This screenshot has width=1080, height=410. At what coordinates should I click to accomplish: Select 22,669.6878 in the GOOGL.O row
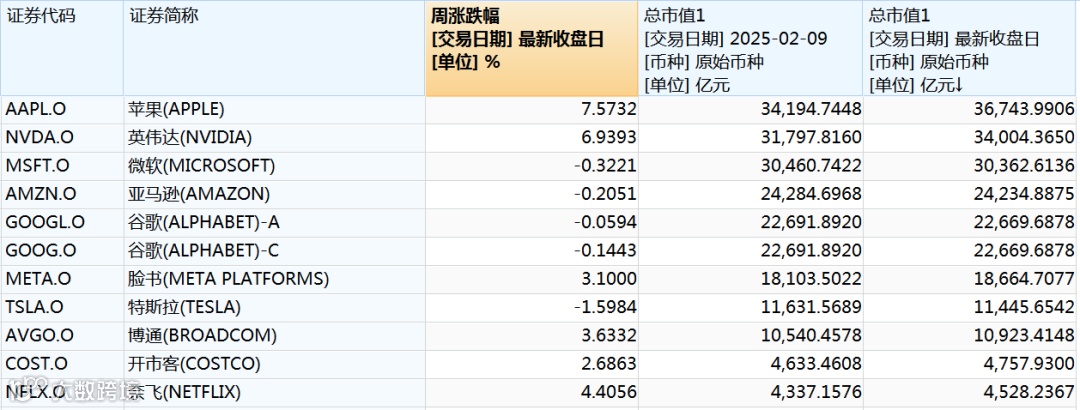971,223
